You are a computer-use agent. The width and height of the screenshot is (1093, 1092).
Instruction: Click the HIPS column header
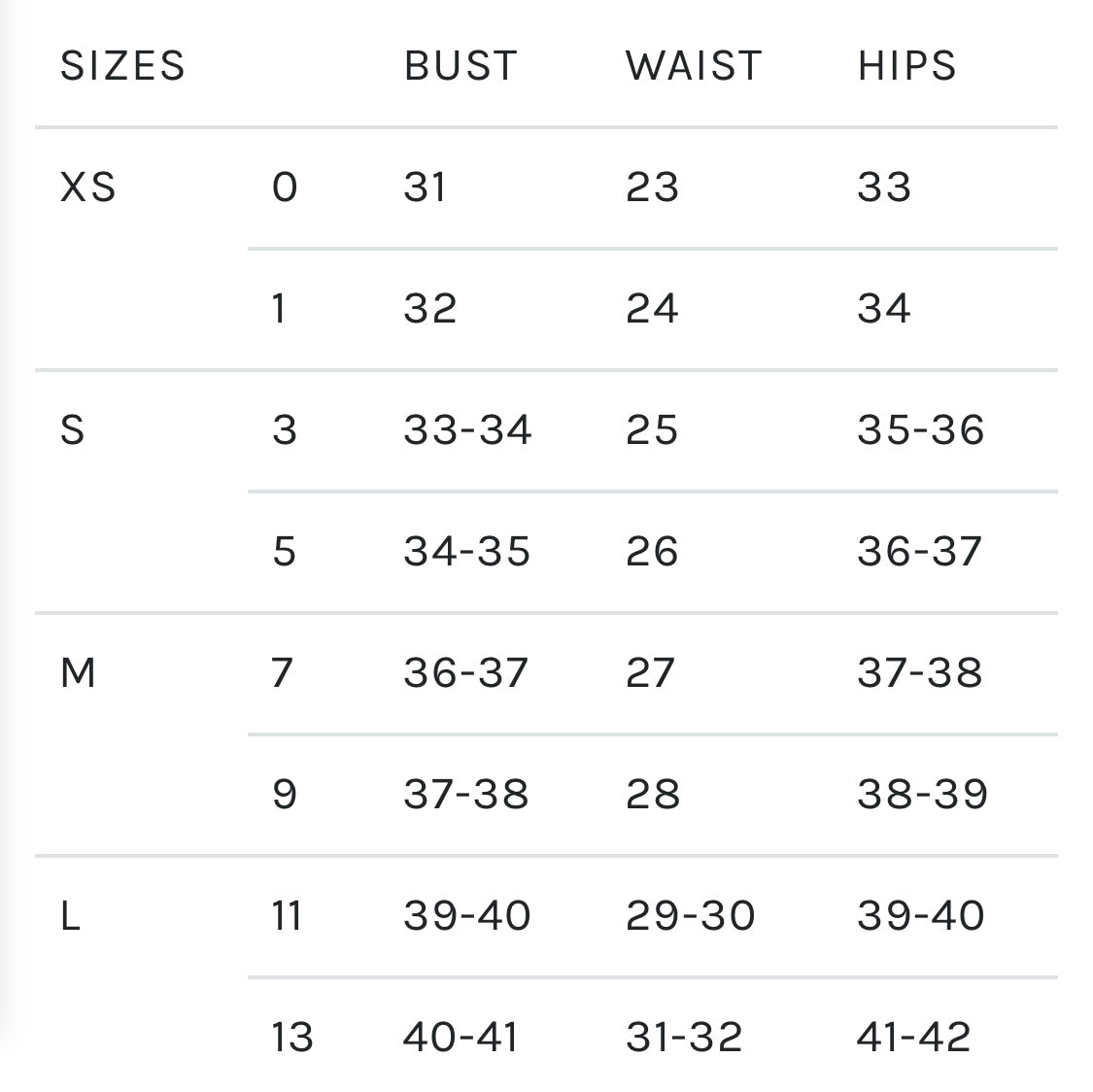pos(907,66)
